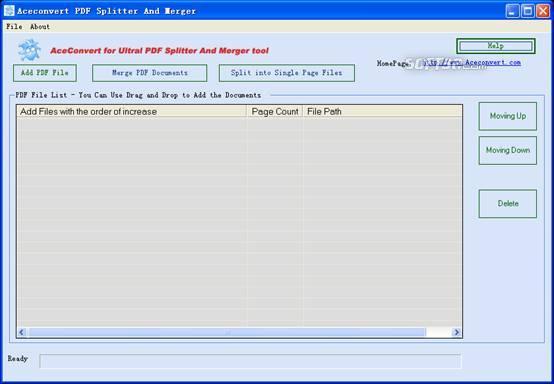Click the Moving Down button
This screenshot has height=384, width=554.
click(x=508, y=150)
